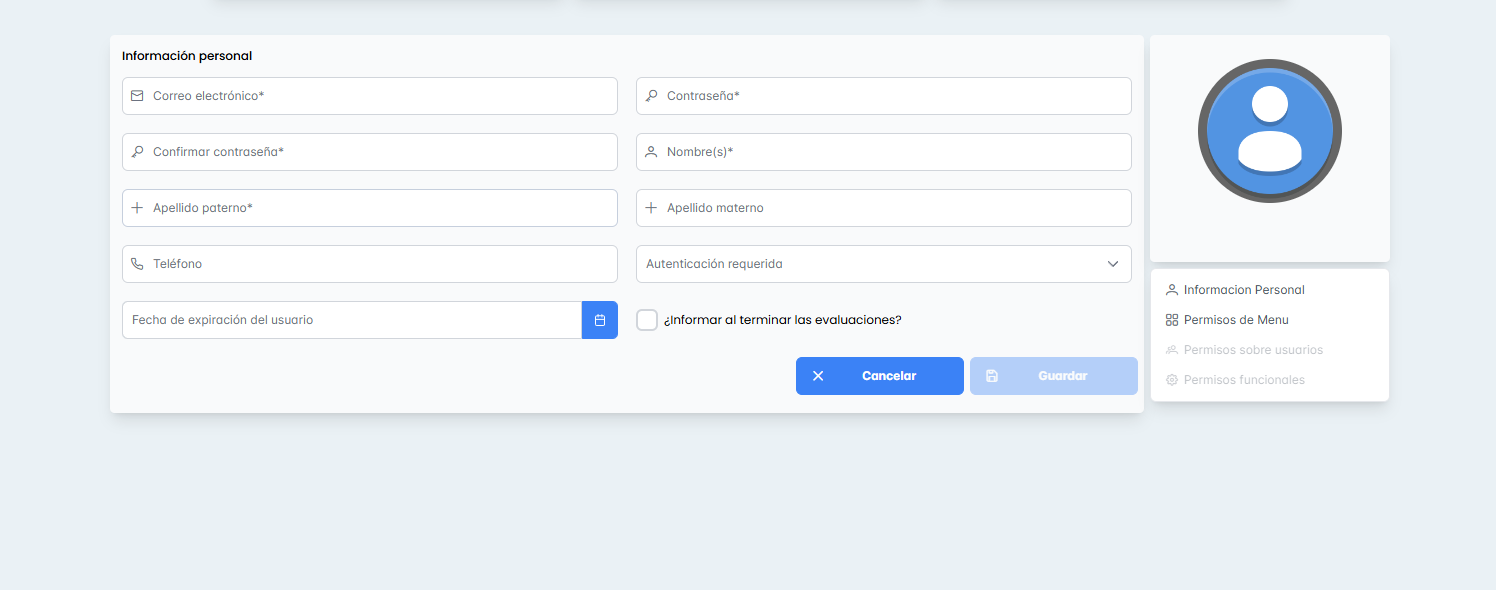Screen dimensions: 1496x590
Task: Click the chevron arrow of Autenticación requerida
Action: [x=1113, y=264]
